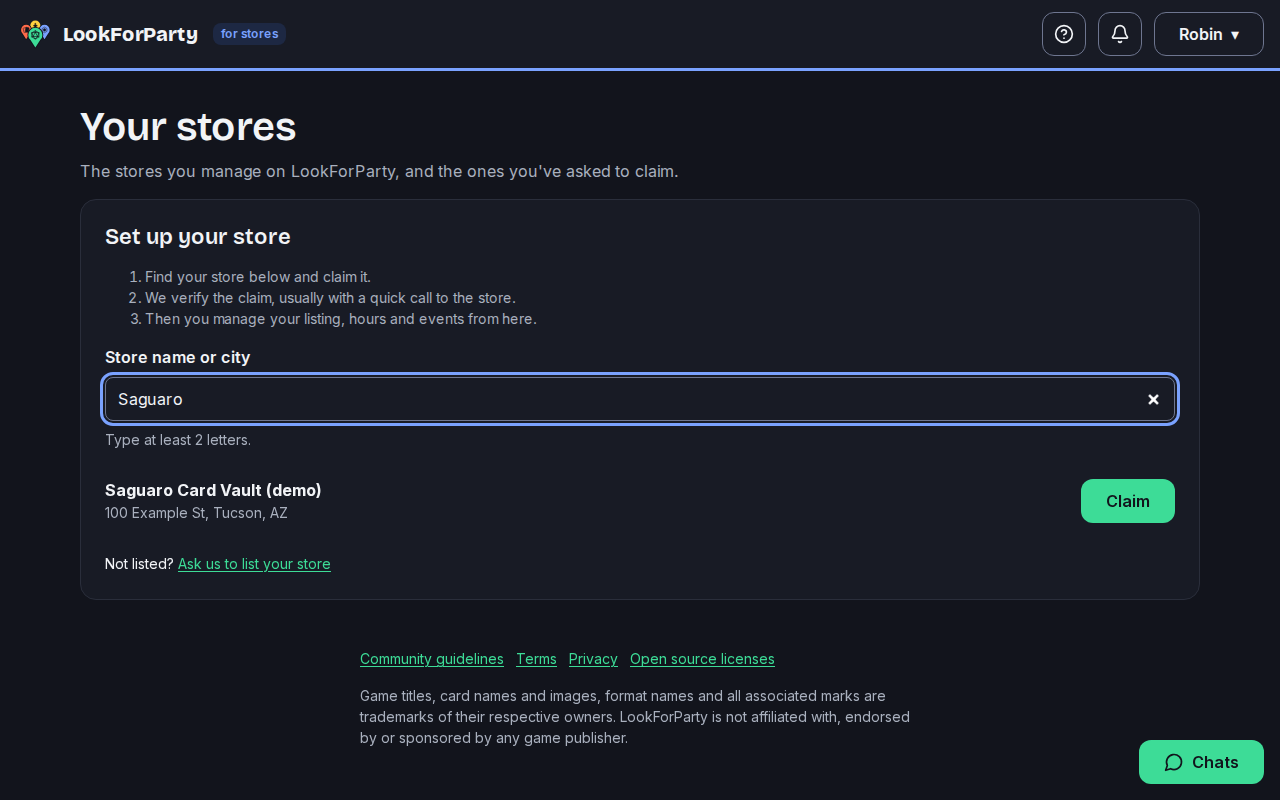Open the notifications bell icon
Image resolution: width=1280 pixels, height=800 pixels.
coord(1120,34)
